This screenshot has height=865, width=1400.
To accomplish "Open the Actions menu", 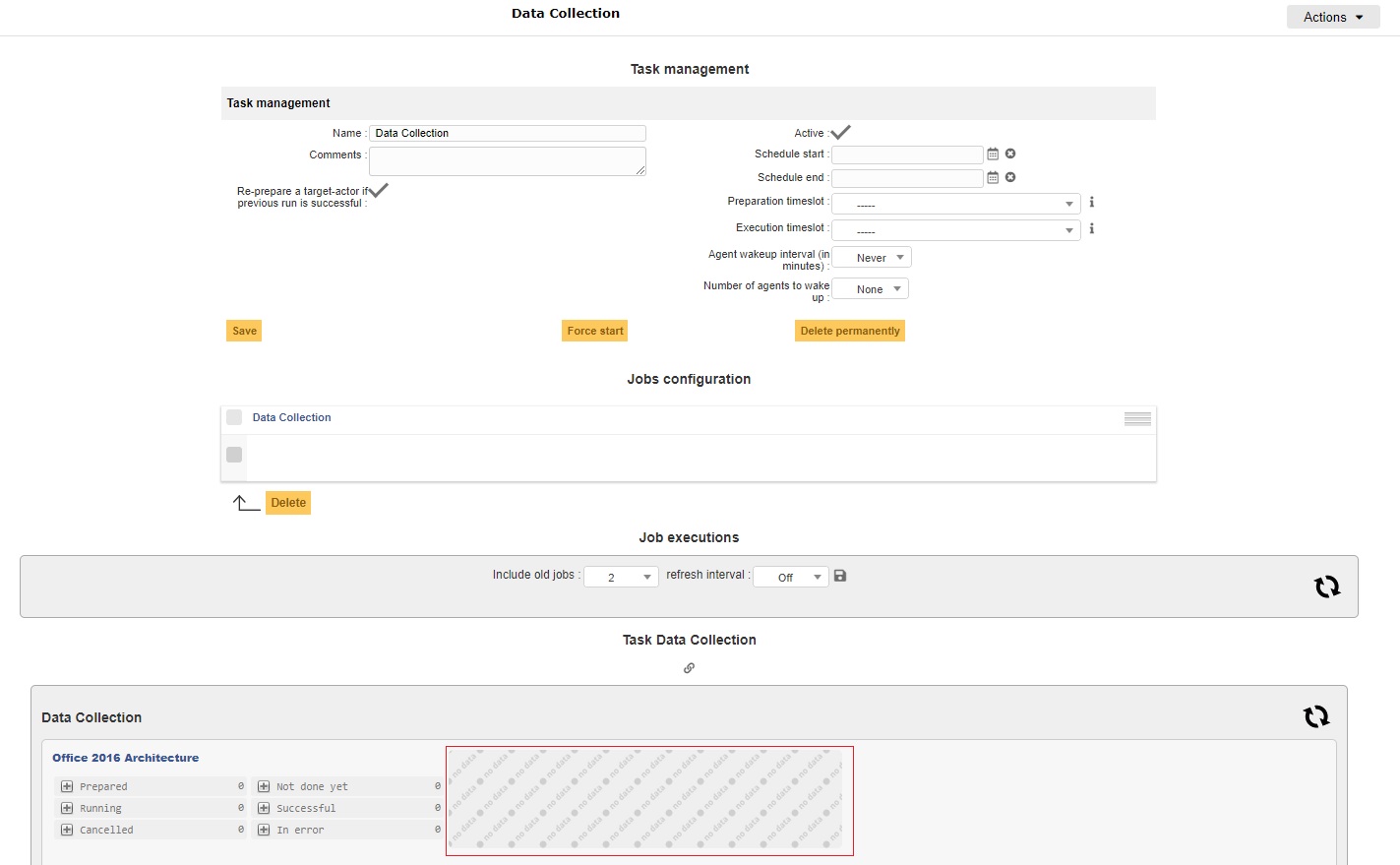I will 1332,17.
